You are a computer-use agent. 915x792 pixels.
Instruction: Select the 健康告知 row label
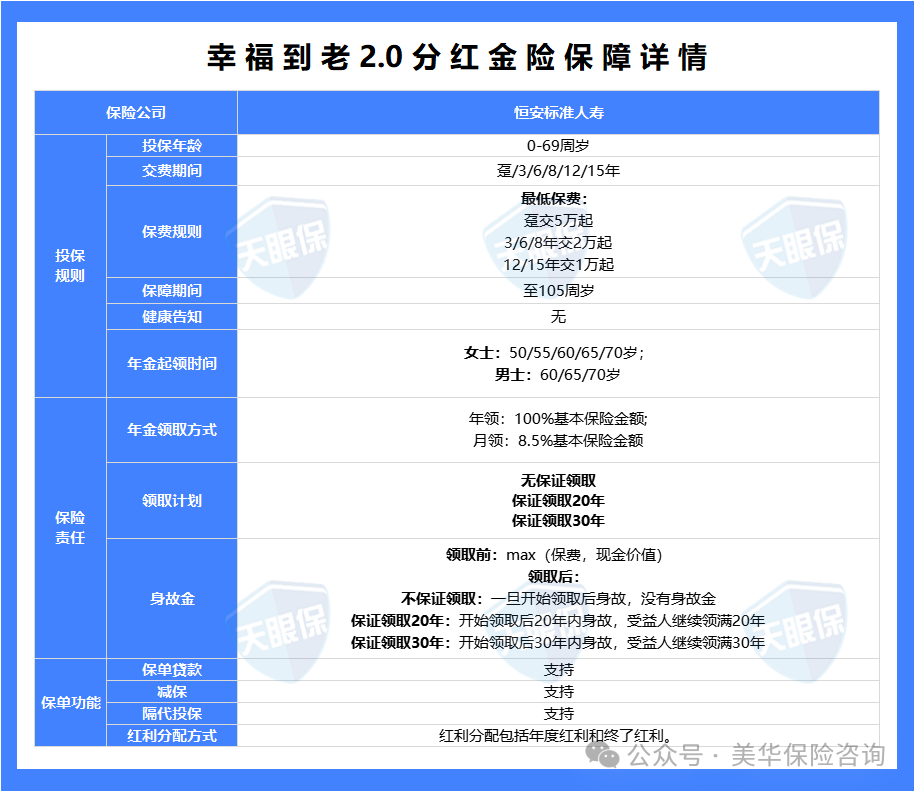coord(172,317)
